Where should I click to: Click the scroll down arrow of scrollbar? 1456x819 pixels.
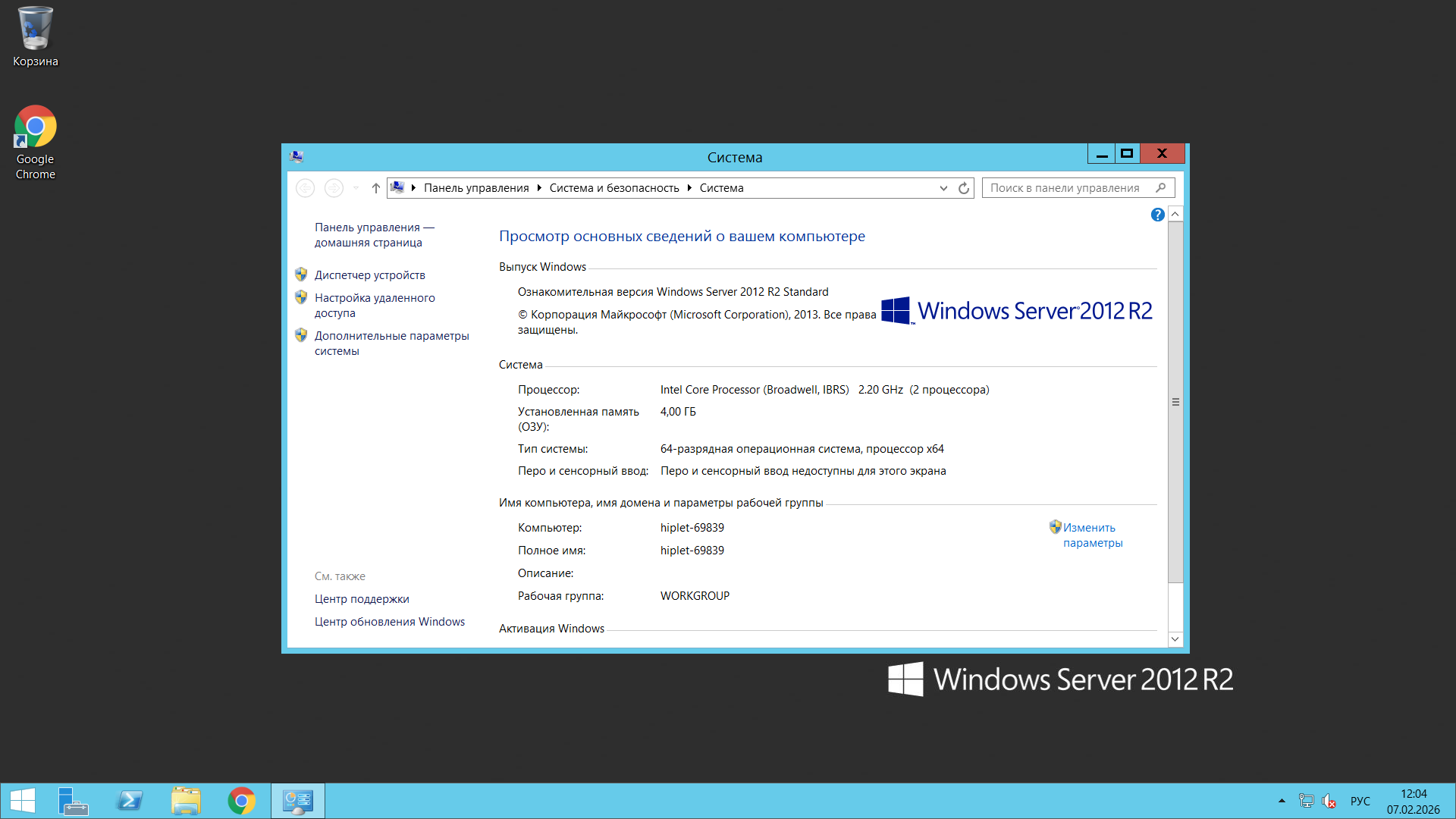coord(1175,639)
